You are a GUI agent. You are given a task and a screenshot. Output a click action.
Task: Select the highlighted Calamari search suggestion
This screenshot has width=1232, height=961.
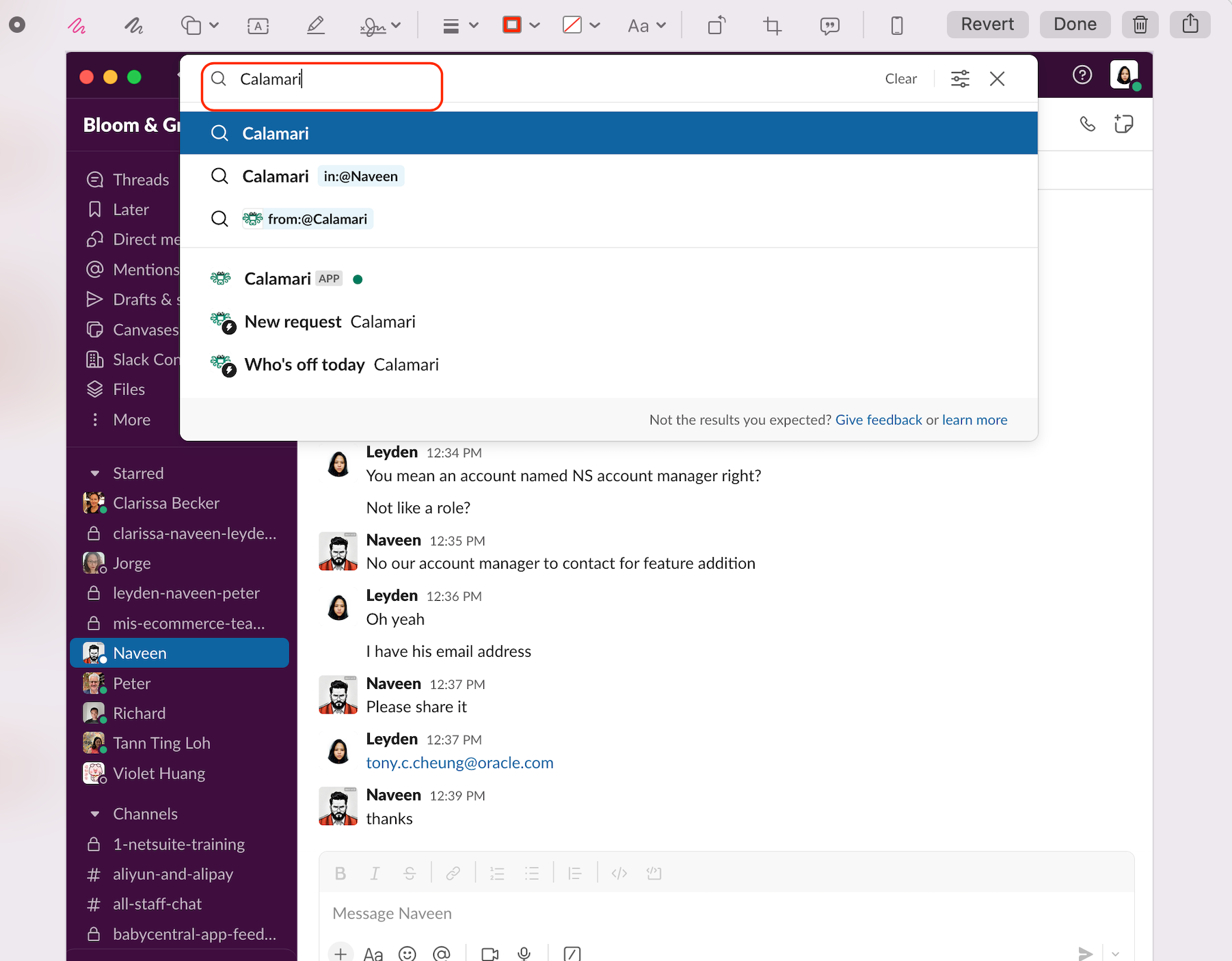point(608,133)
